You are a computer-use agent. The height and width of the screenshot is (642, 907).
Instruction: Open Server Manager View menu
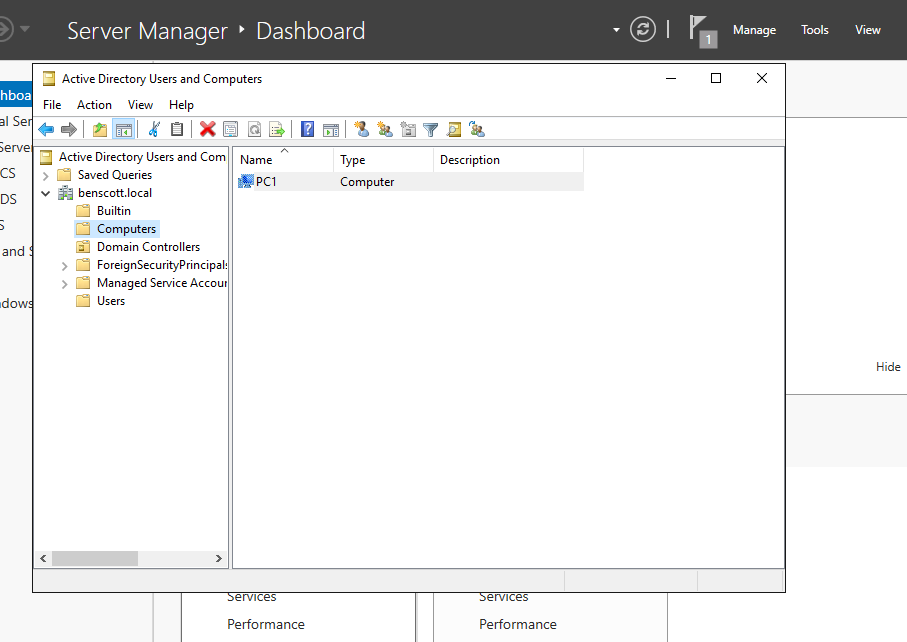(868, 30)
